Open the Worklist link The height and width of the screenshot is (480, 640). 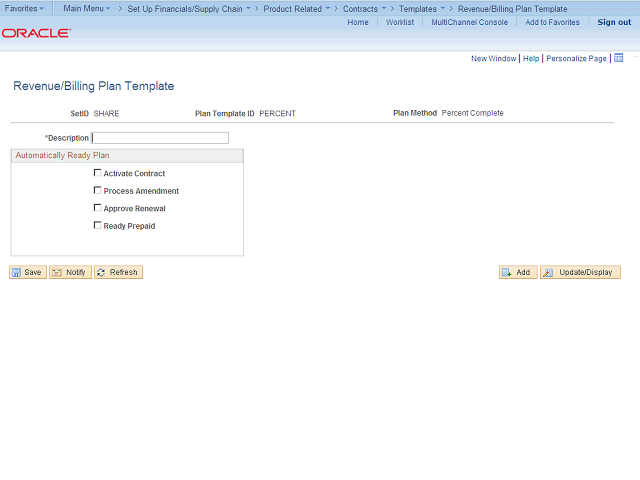pyautogui.click(x=400, y=22)
